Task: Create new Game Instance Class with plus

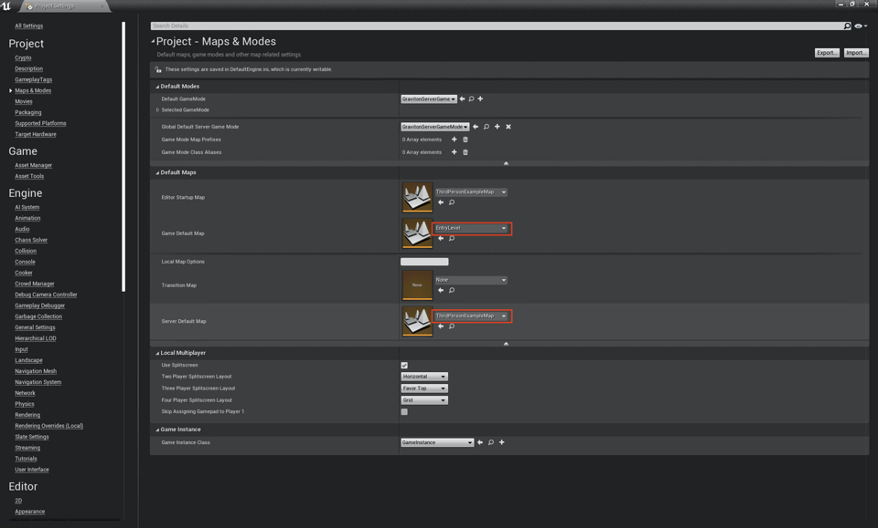Action: coord(502,442)
